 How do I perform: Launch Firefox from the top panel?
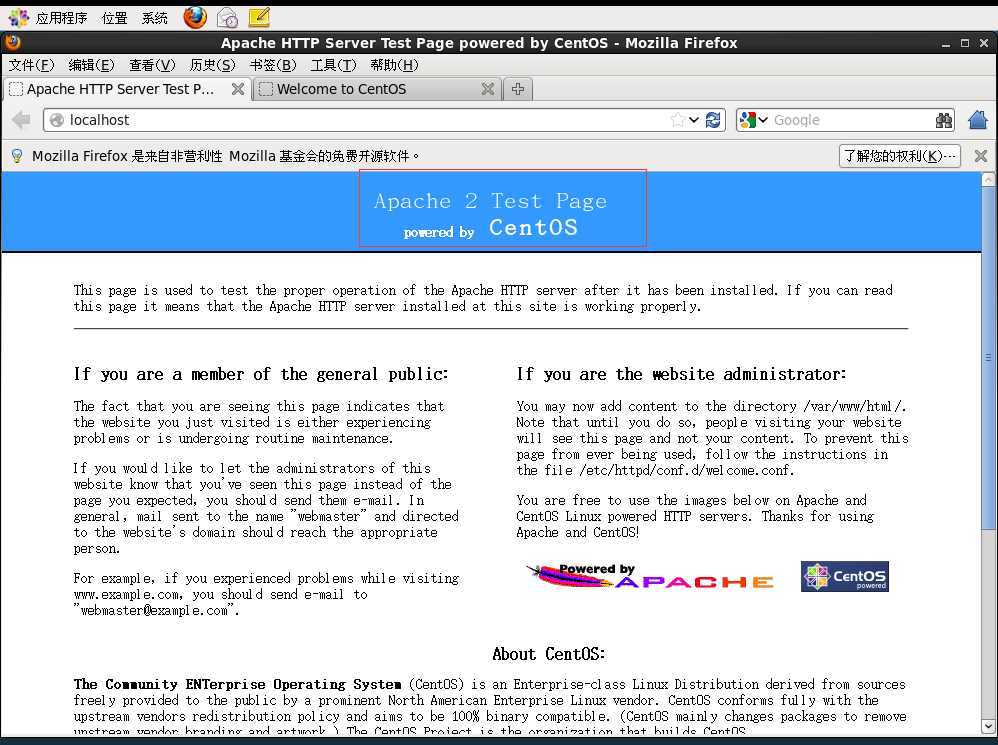coord(195,17)
